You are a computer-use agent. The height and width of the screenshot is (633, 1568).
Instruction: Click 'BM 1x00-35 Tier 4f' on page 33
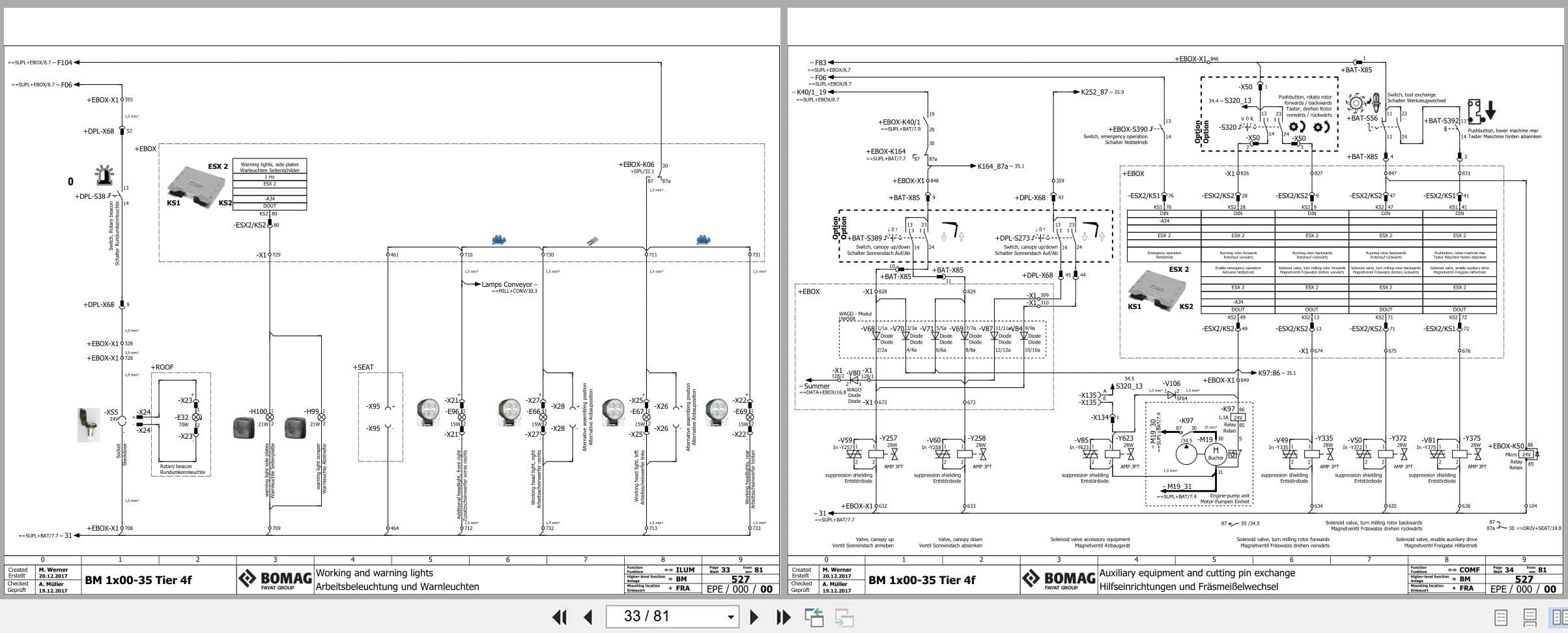tap(138, 580)
